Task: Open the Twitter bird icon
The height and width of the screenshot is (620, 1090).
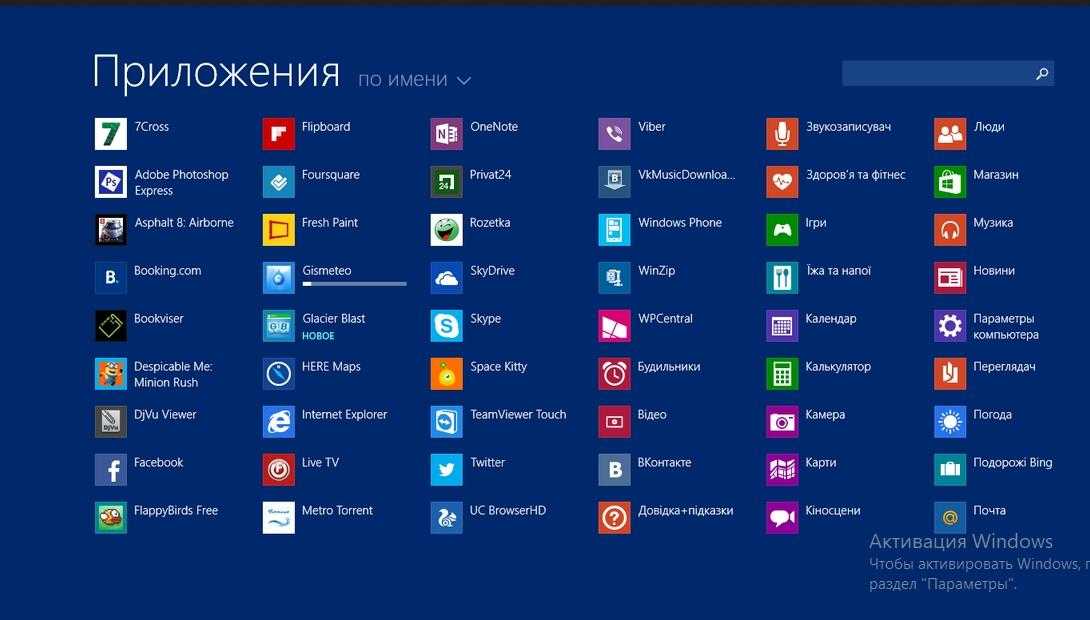Action: pos(446,469)
